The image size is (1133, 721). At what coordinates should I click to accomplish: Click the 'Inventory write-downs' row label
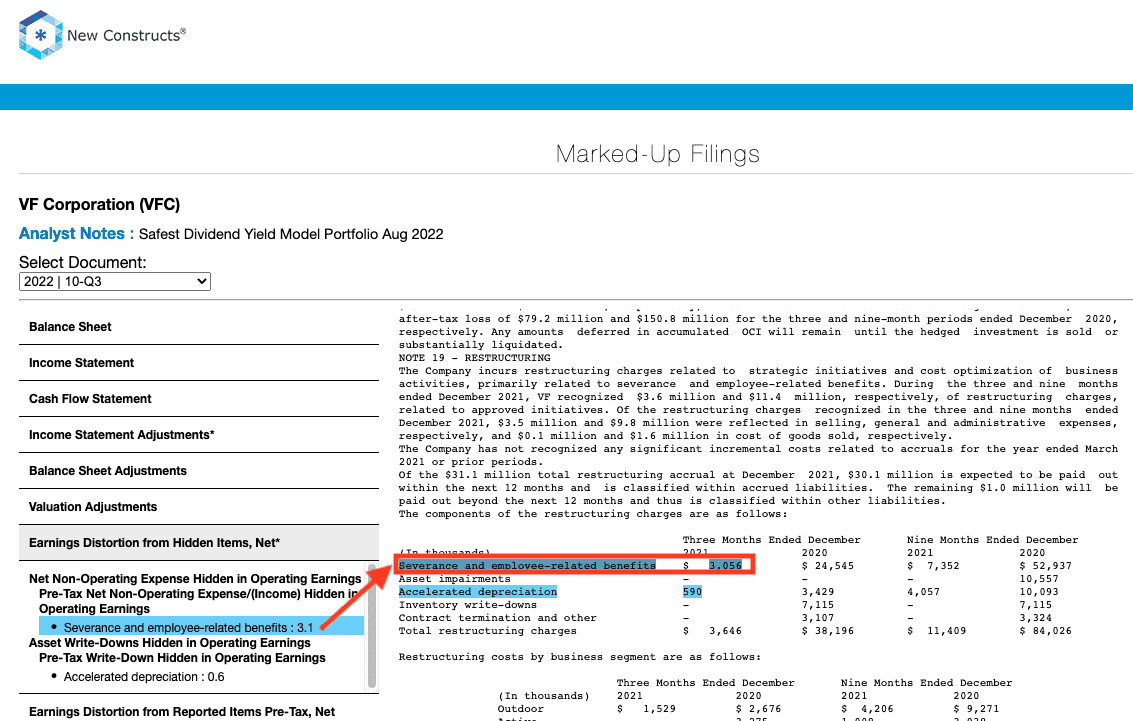click(468, 605)
